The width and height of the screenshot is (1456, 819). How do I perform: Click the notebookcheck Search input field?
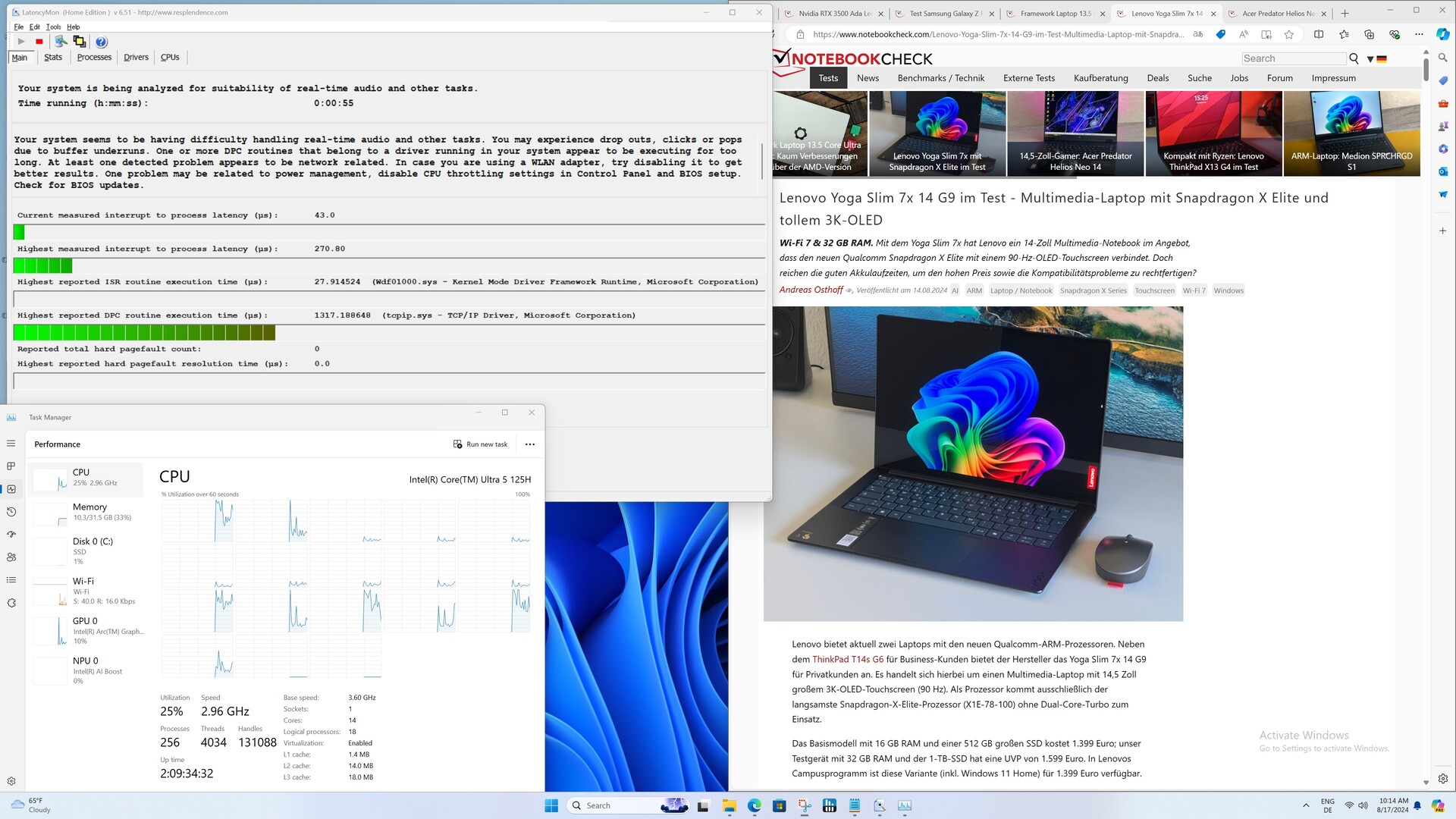click(x=1293, y=58)
